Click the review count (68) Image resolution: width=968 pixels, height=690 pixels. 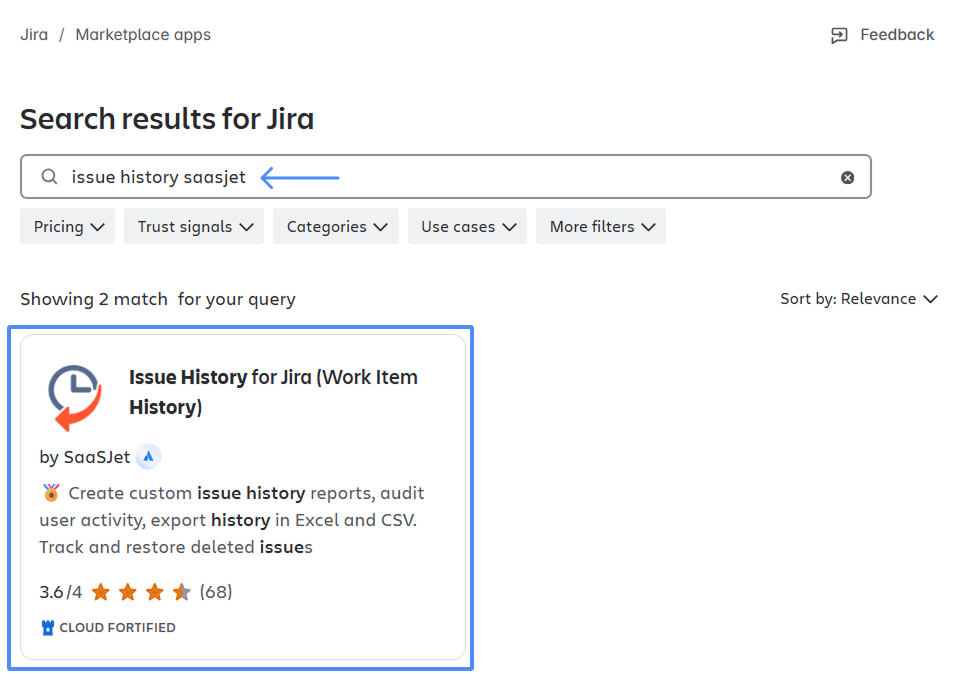click(x=216, y=592)
